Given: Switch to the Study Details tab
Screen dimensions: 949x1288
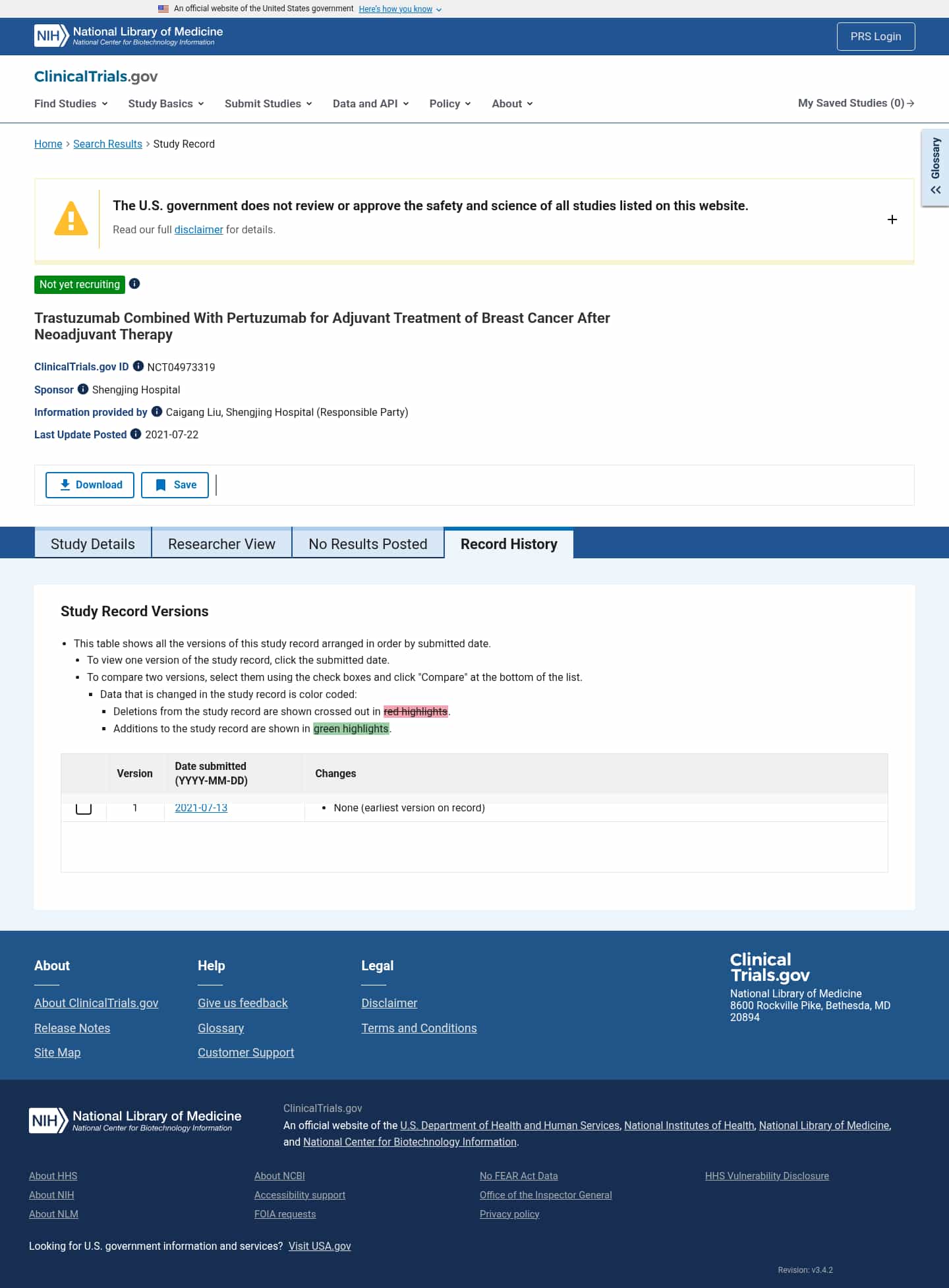Looking at the screenshot, I should pos(93,544).
